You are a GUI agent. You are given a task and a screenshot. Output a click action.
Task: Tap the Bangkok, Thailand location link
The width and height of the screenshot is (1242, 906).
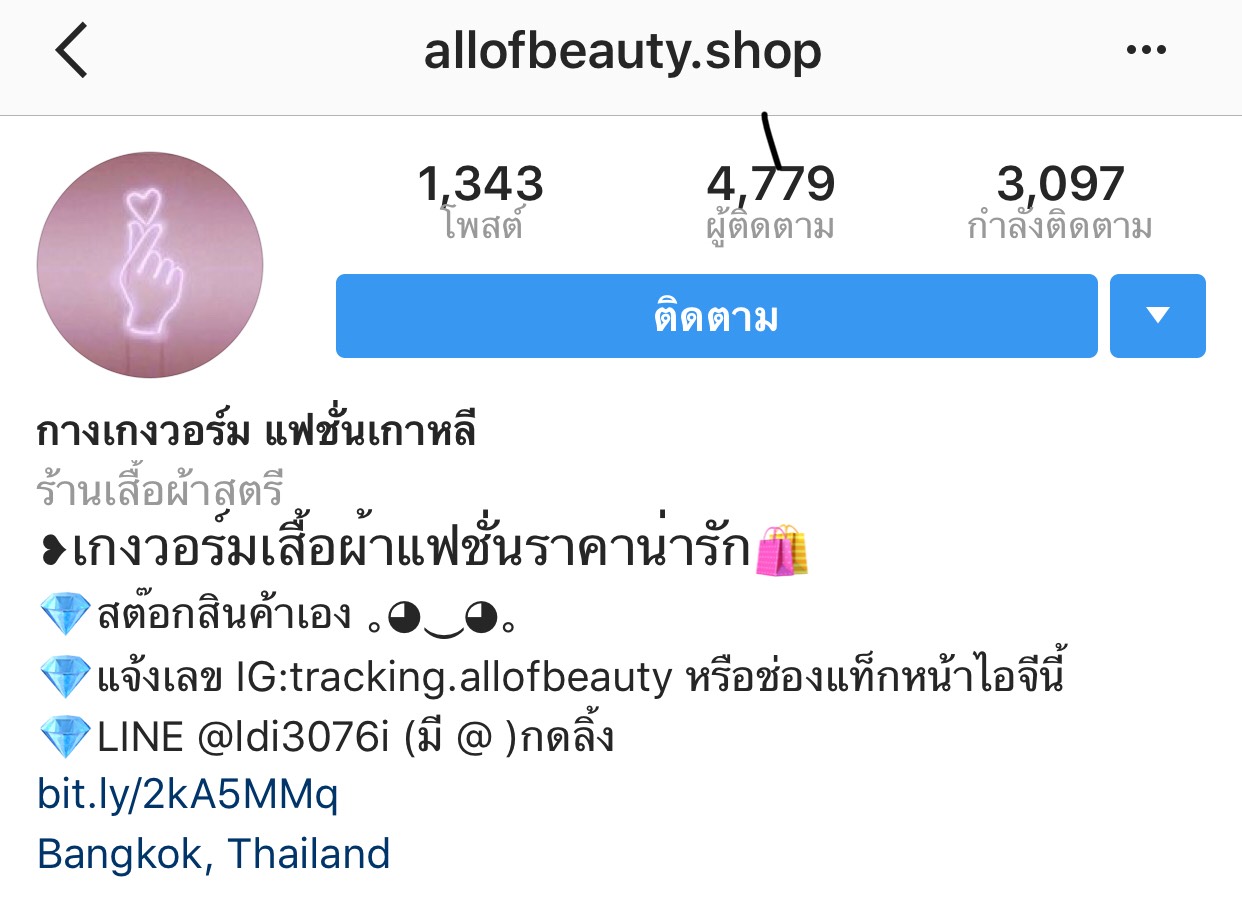214,854
